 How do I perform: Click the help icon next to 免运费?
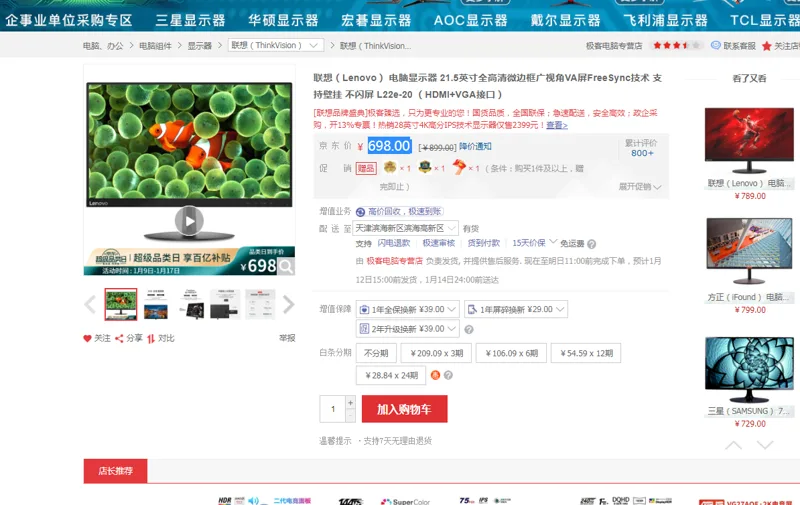tap(591, 244)
